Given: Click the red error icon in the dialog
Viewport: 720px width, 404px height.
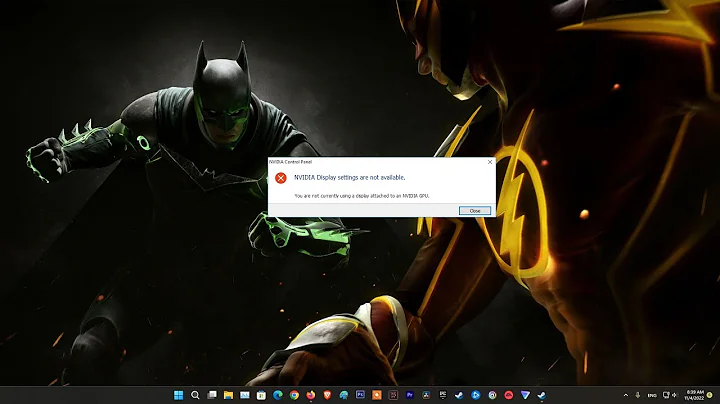Looking at the screenshot, I should (281, 178).
